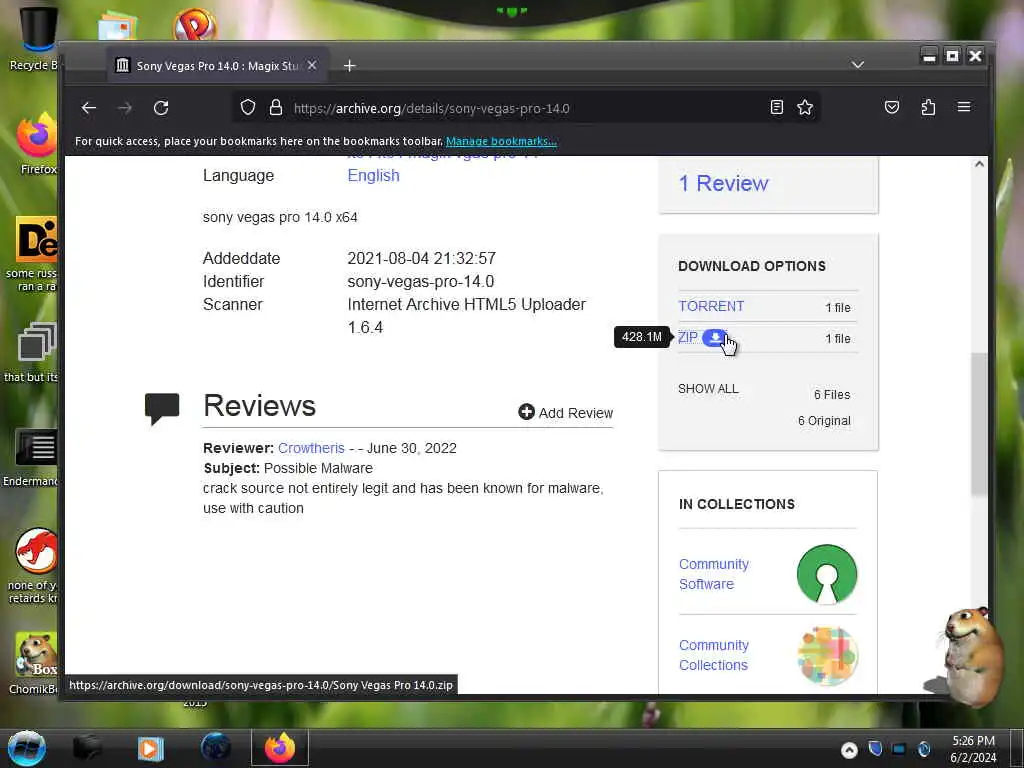
Task: Click the browser Back arrow
Action: (x=89, y=108)
